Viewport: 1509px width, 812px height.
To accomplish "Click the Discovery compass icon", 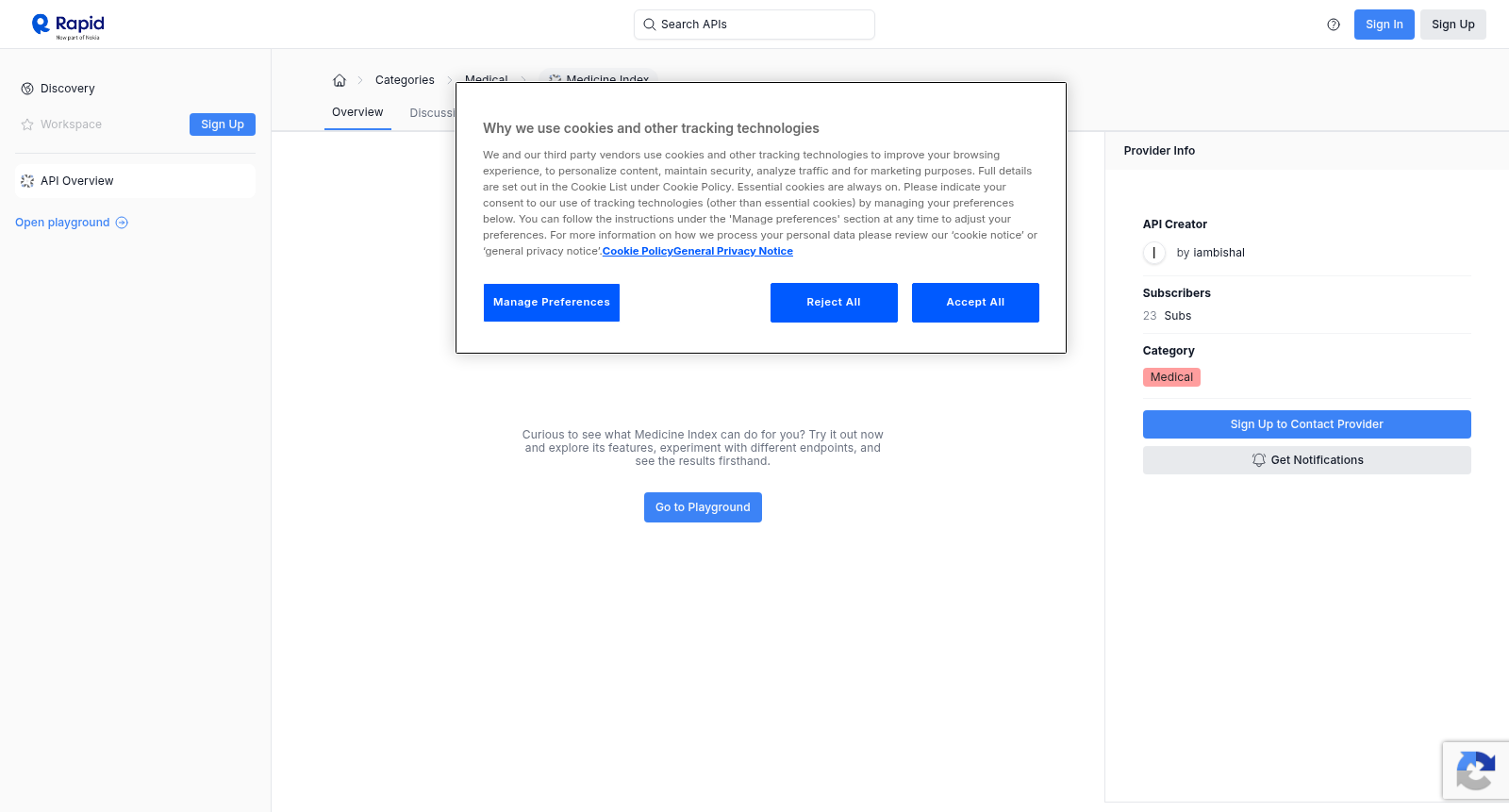I will click(27, 89).
